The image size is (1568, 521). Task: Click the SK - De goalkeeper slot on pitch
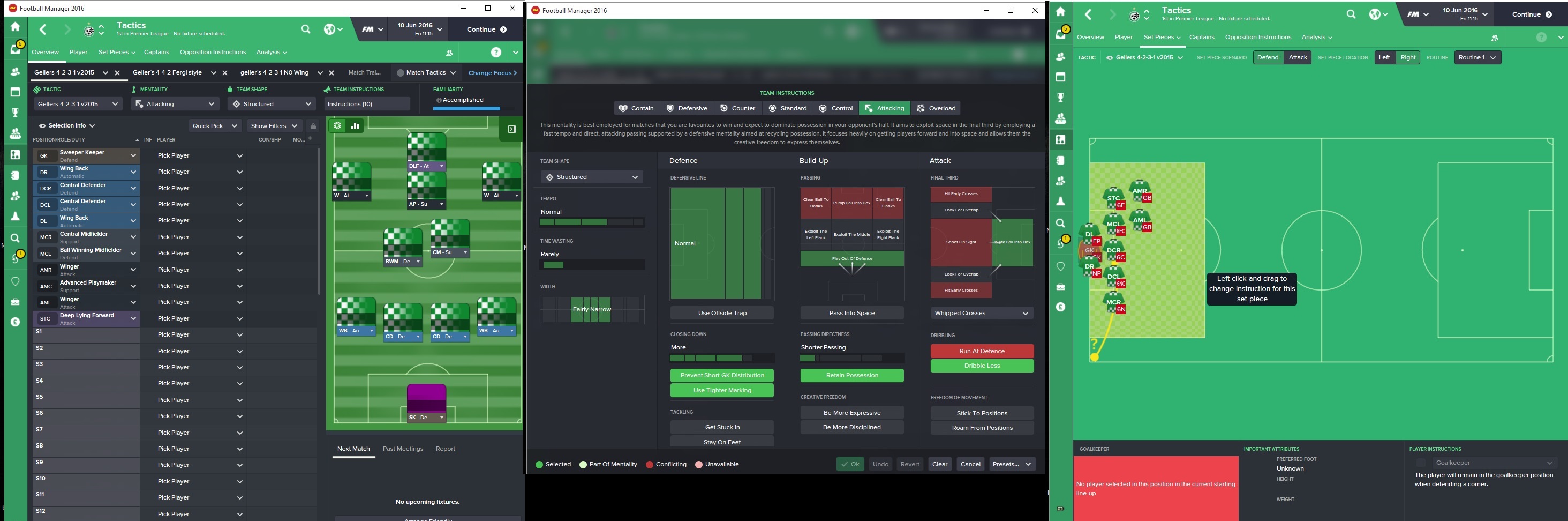[x=426, y=403]
